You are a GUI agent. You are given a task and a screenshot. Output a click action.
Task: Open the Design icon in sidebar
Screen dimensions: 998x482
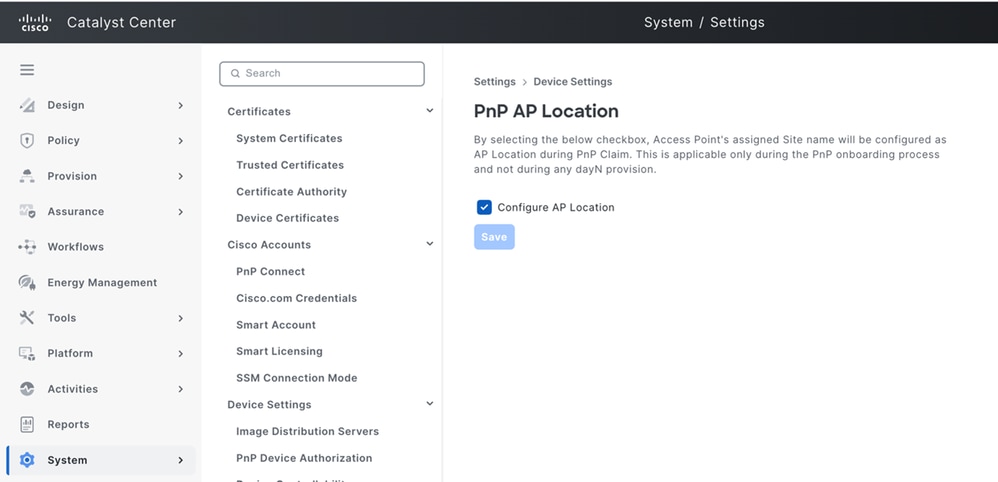tap(27, 105)
